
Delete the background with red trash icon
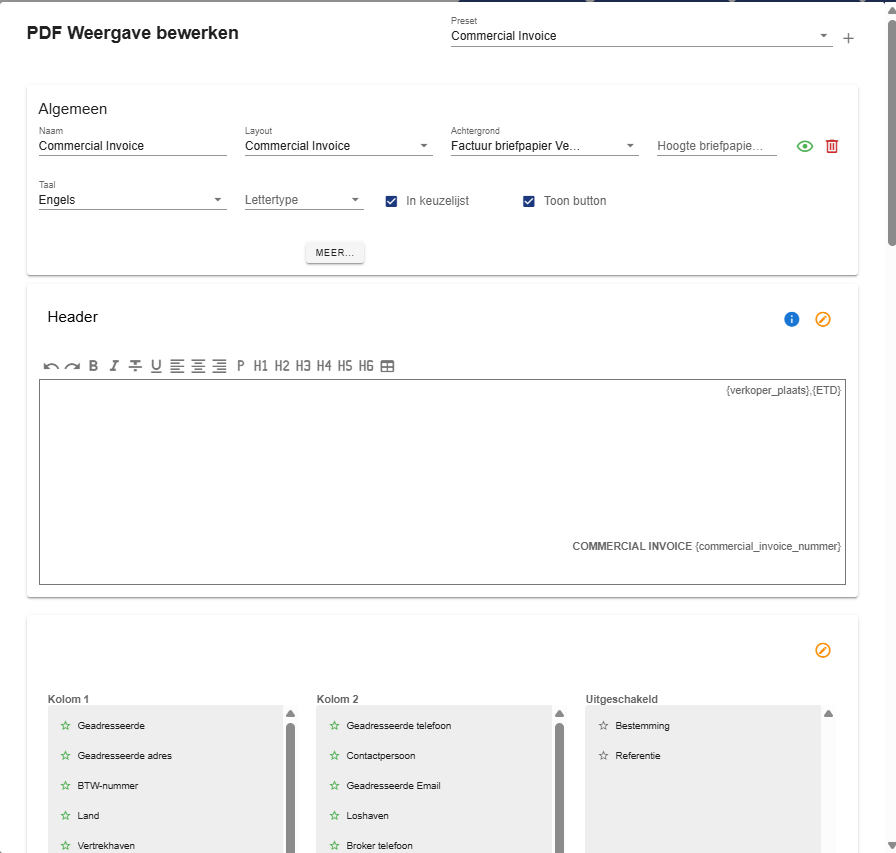832,146
